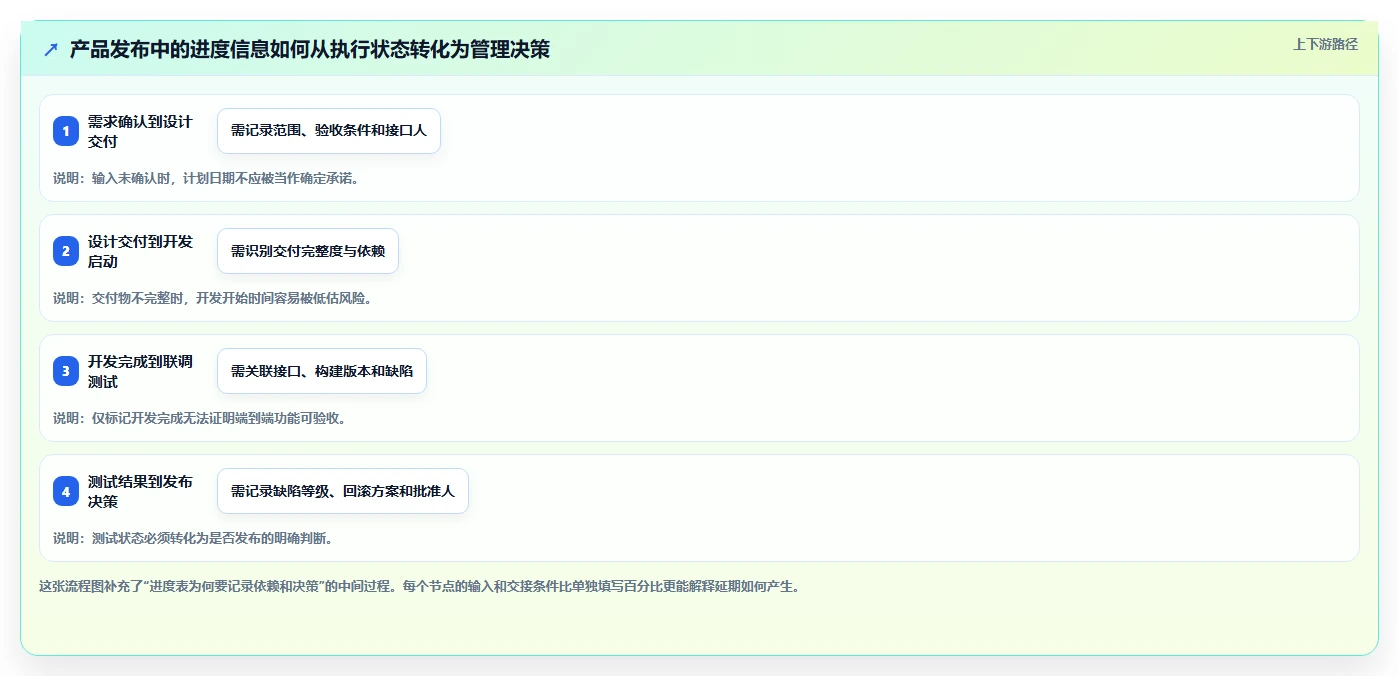Click the step 4 number badge
The width and height of the screenshot is (1399, 676).
(66, 491)
